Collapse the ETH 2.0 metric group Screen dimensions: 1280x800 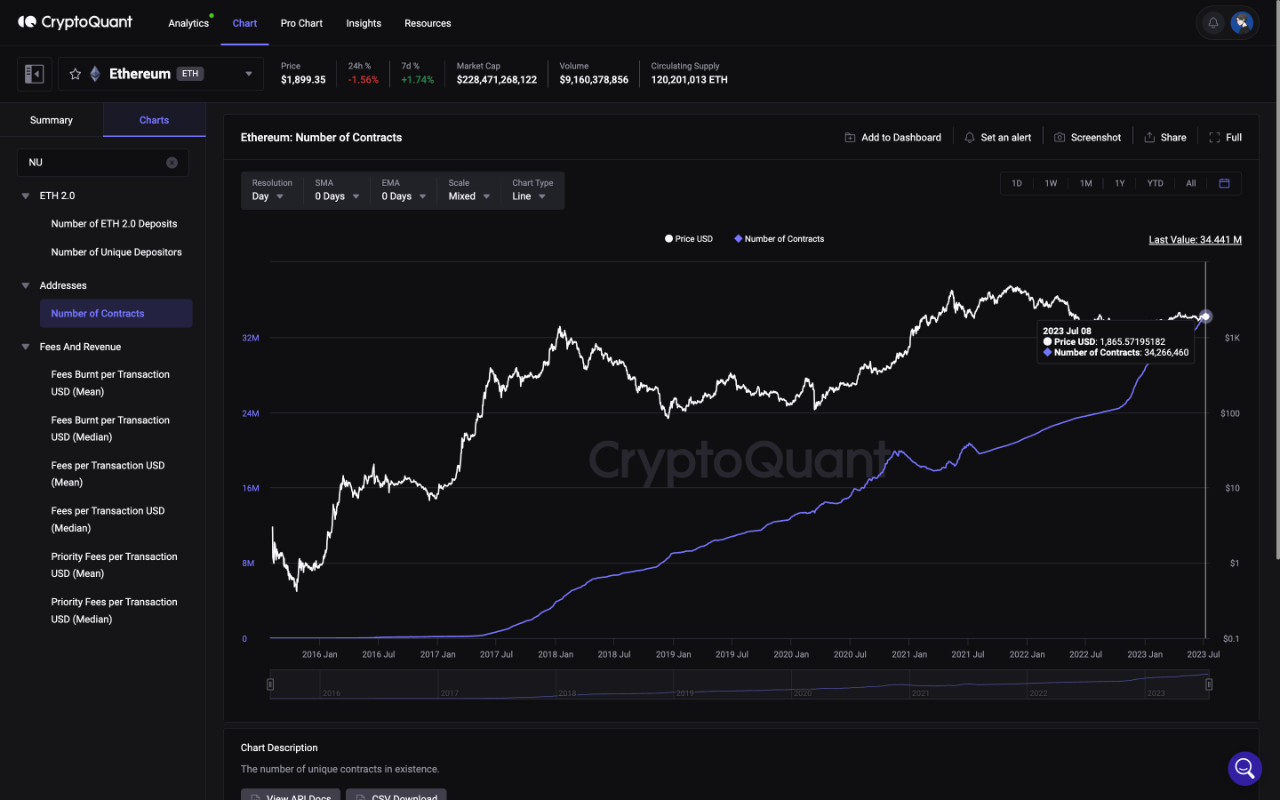tap(27, 196)
